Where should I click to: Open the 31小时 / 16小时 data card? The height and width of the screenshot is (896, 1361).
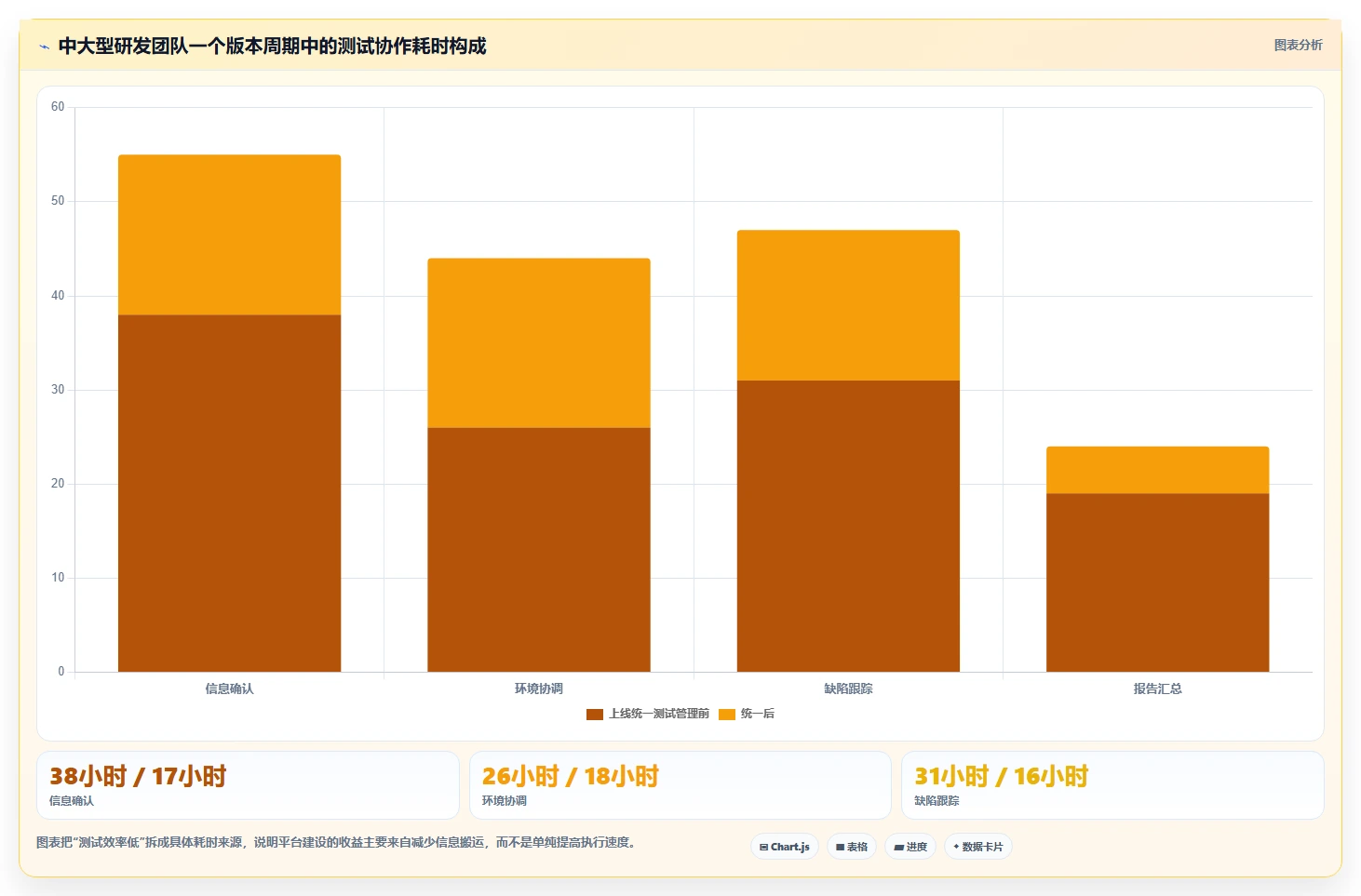(x=1112, y=785)
